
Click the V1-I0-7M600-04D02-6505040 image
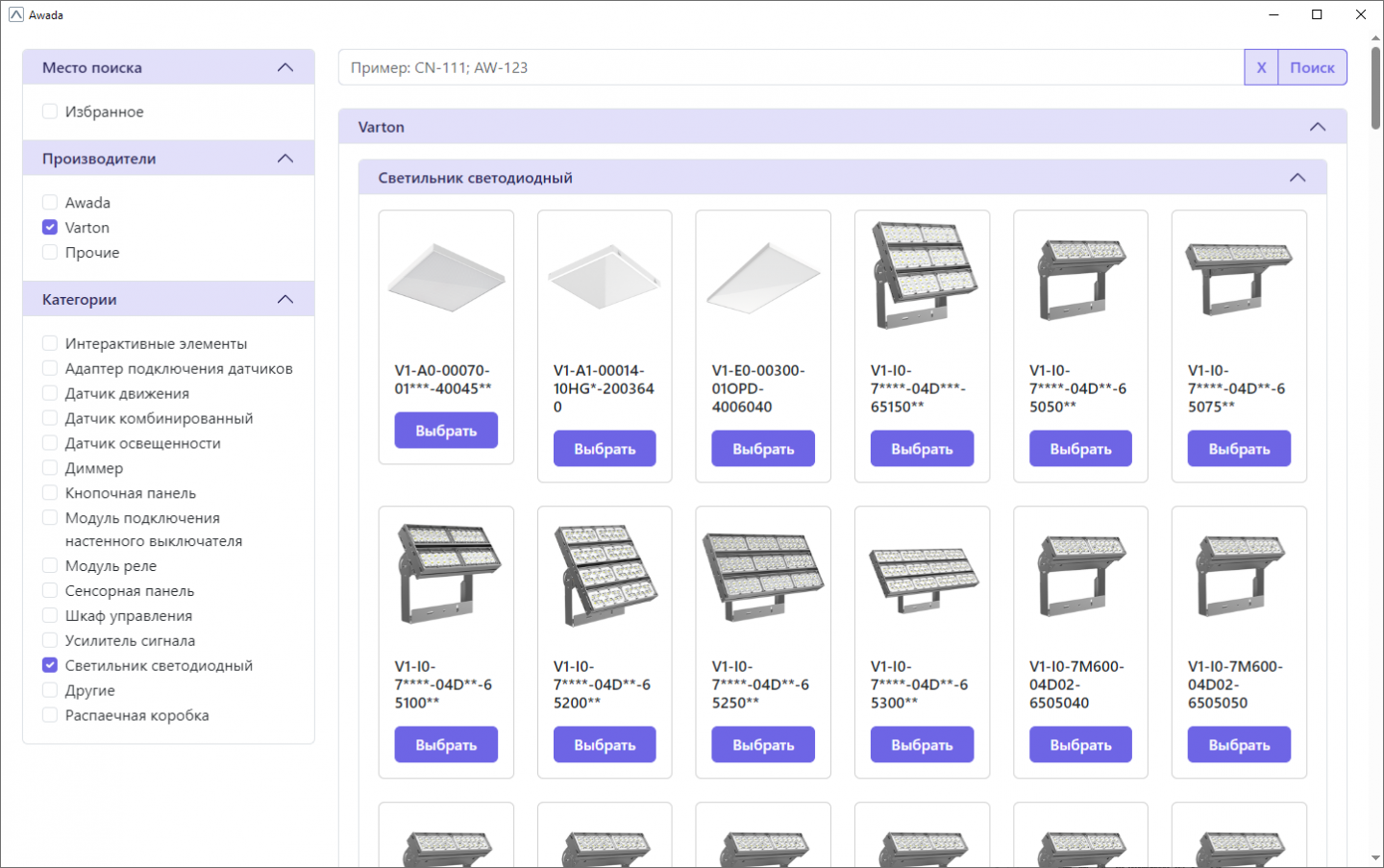1080,576
